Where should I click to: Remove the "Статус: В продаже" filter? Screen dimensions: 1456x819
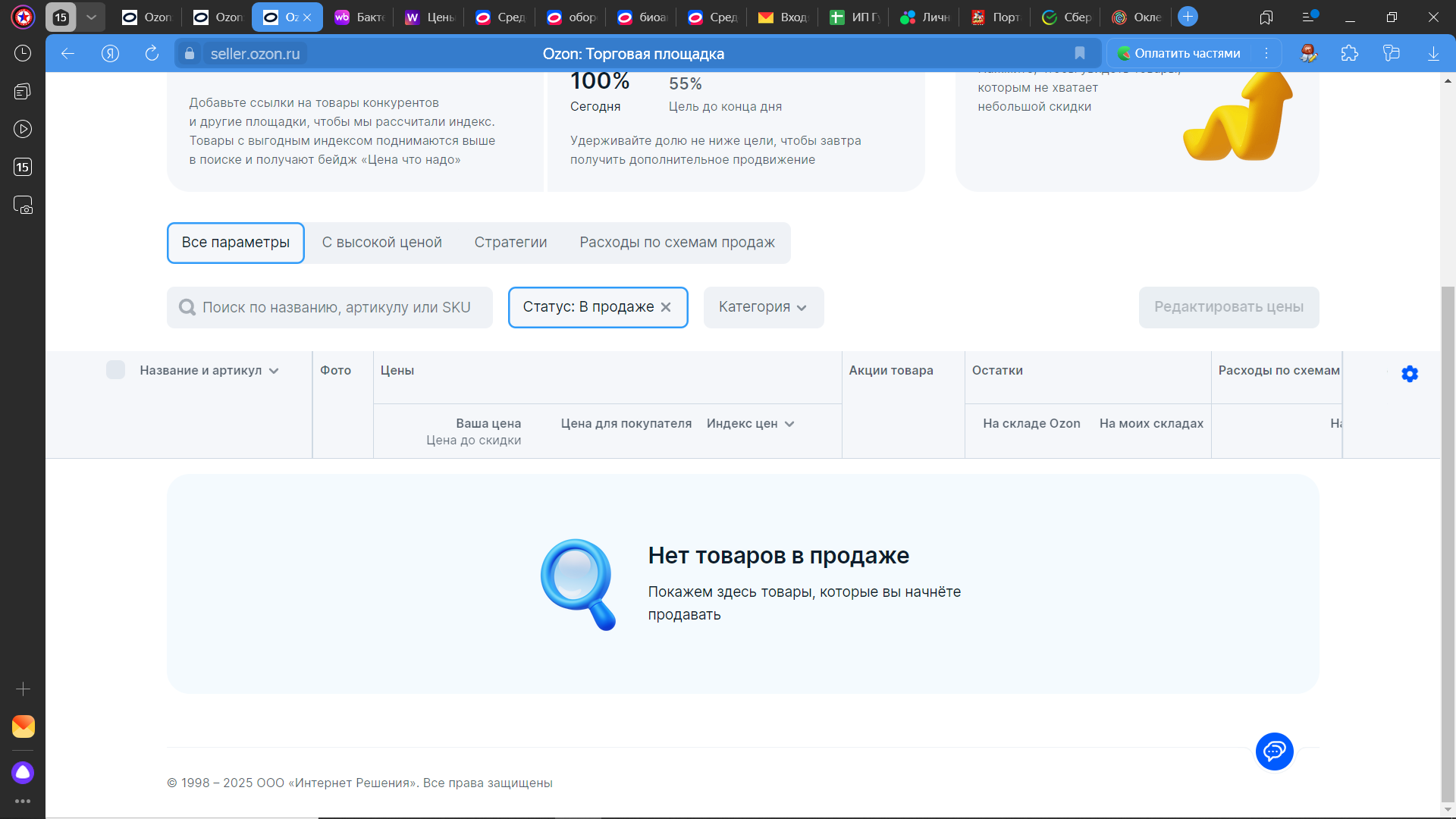[x=666, y=307]
